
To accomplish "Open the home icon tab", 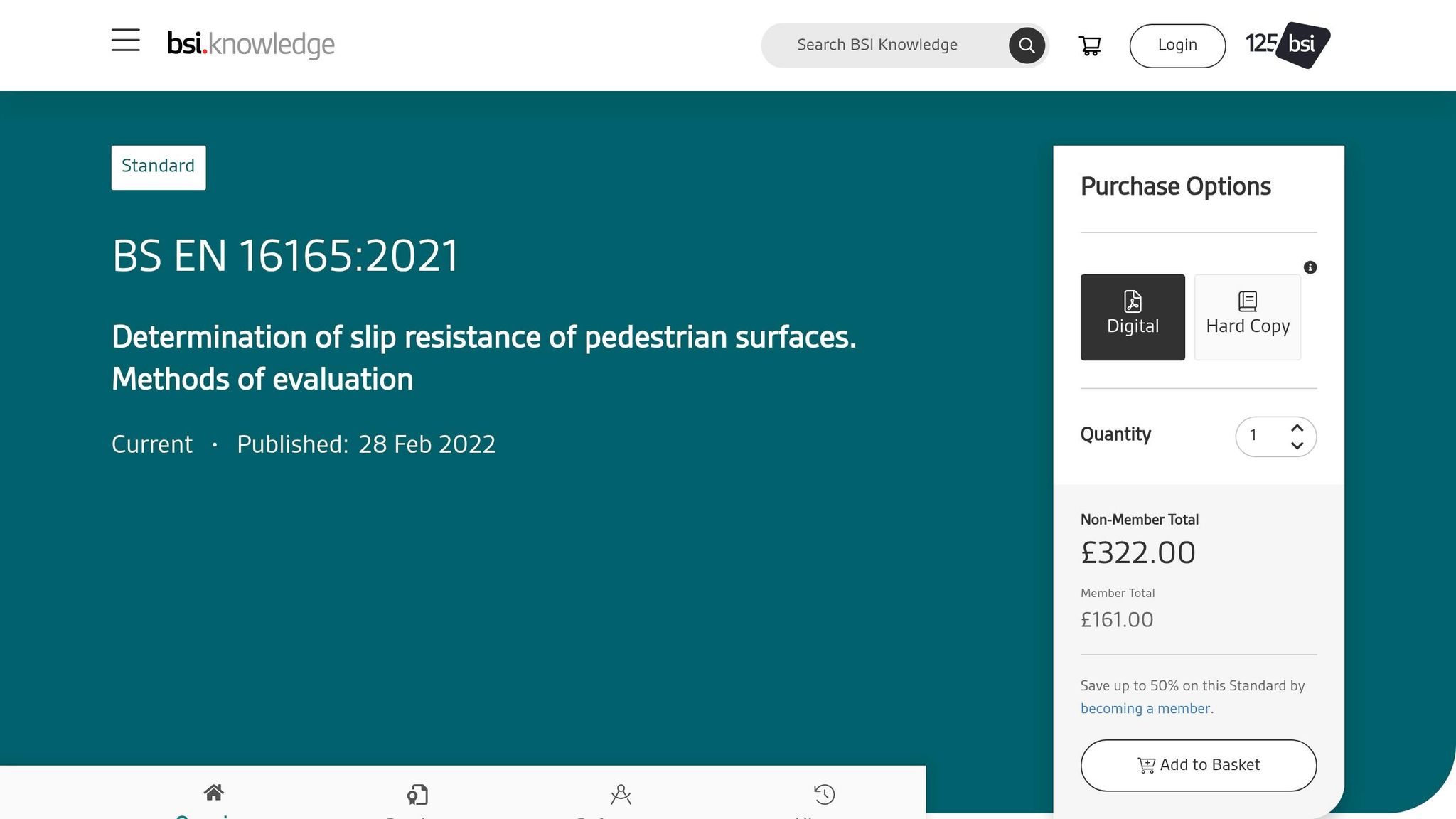I will 214,792.
